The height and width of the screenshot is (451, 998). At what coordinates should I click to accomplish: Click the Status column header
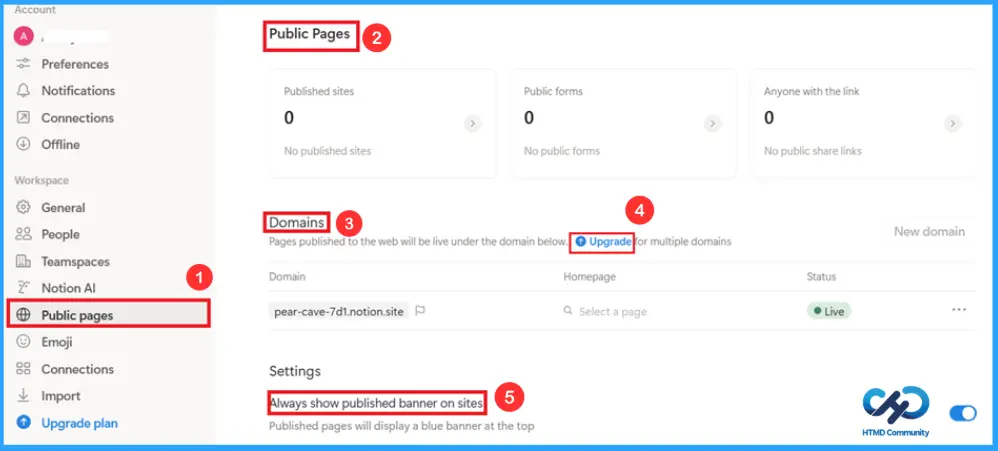click(821, 277)
